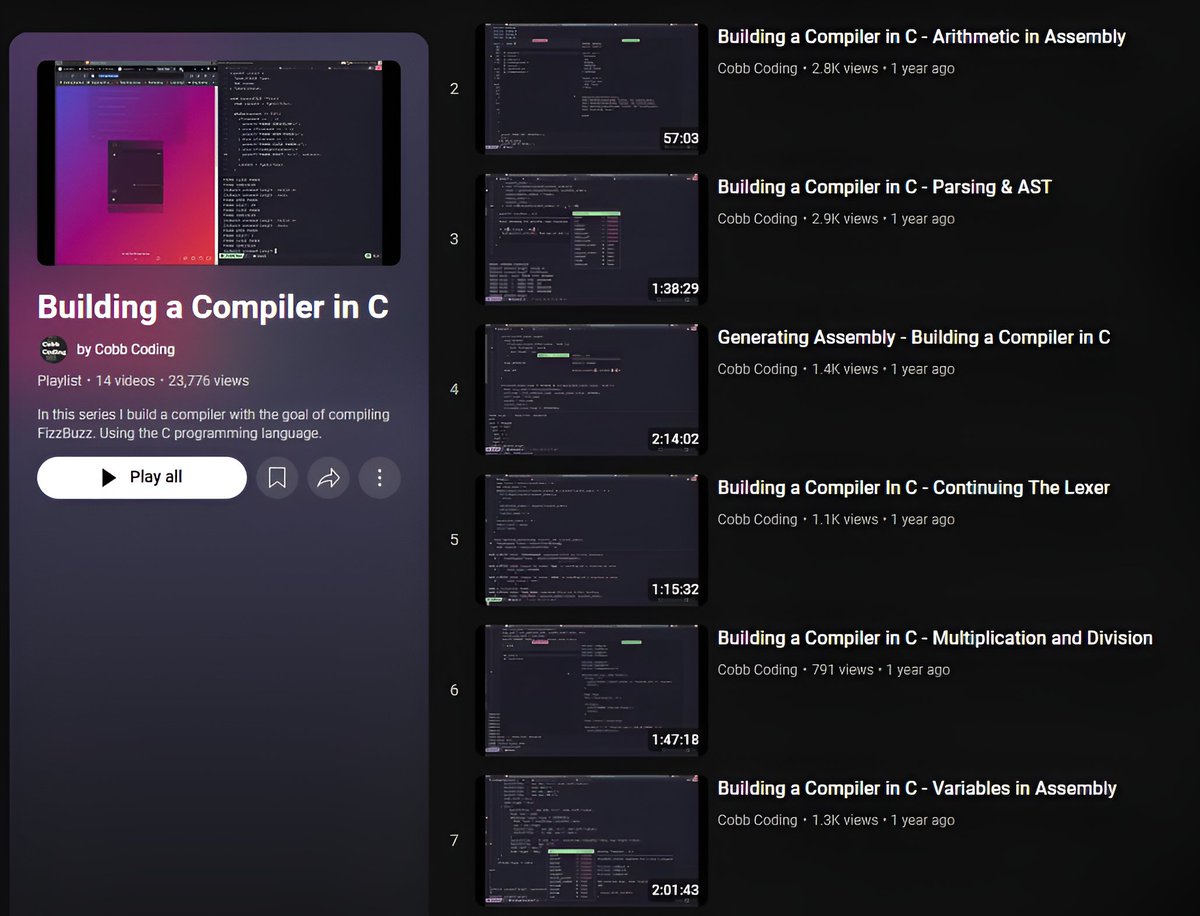The image size is (1200, 916).
Task: Open title 'Building a Compiler in C - Variables in Assembly'
Action: click(917, 788)
